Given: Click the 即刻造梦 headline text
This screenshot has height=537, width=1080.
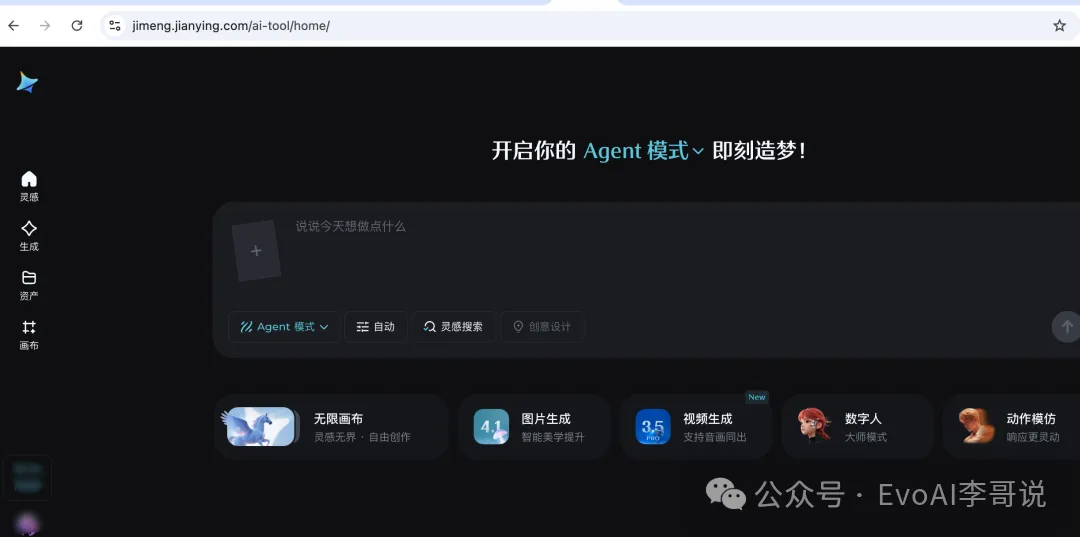Looking at the screenshot, I should 759,151.
